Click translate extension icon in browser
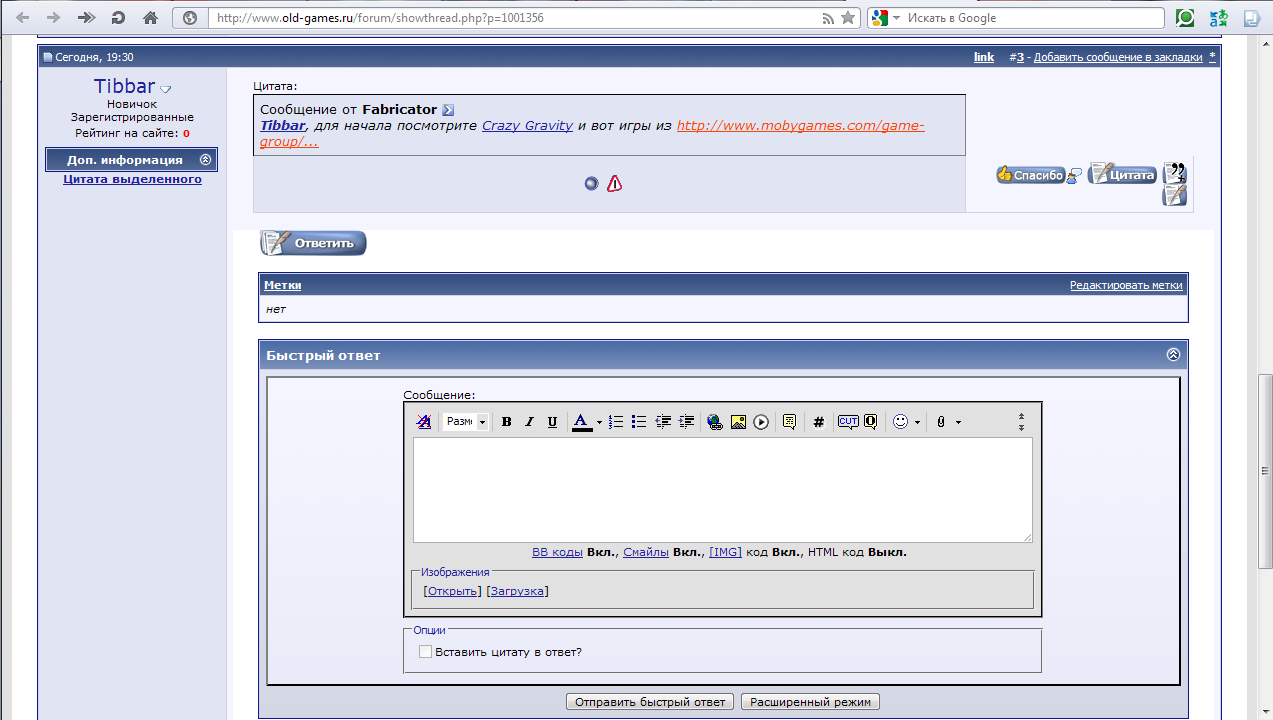This screenshot has width=1273, height=720. [1218, 18]
